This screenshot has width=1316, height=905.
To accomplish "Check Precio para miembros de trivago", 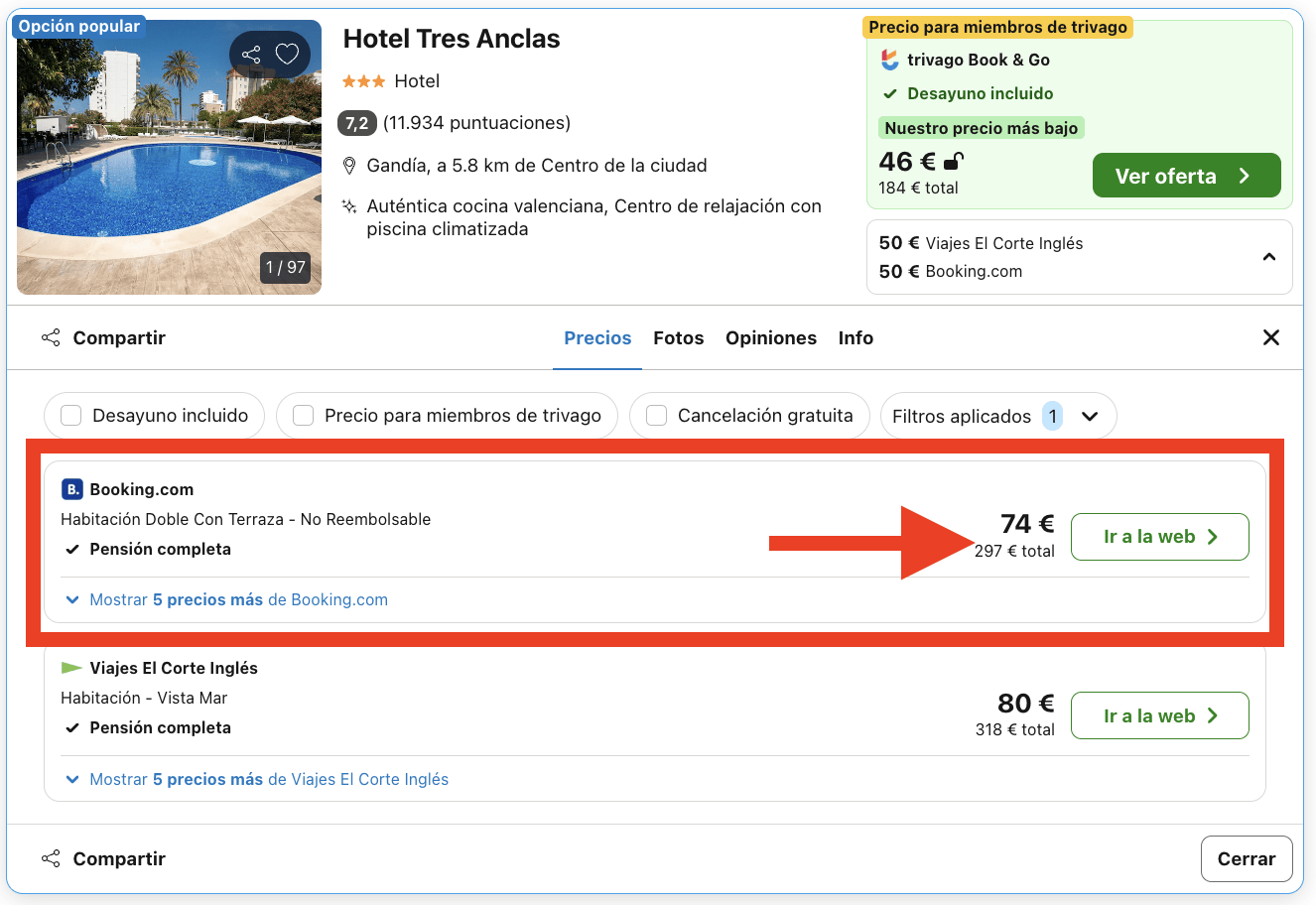I will coord(303,415).
